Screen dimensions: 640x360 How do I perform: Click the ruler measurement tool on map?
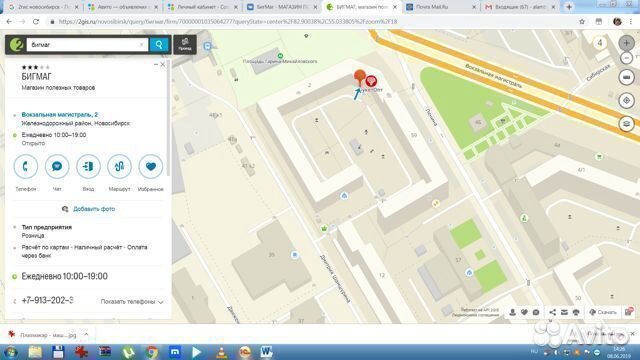[x=627, y=77]
